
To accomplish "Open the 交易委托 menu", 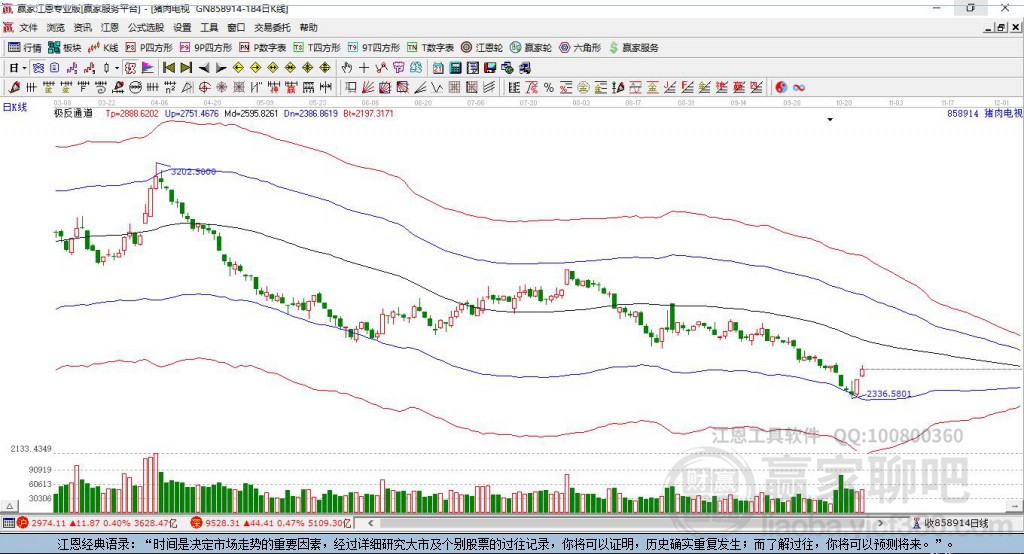I will 272,27.
